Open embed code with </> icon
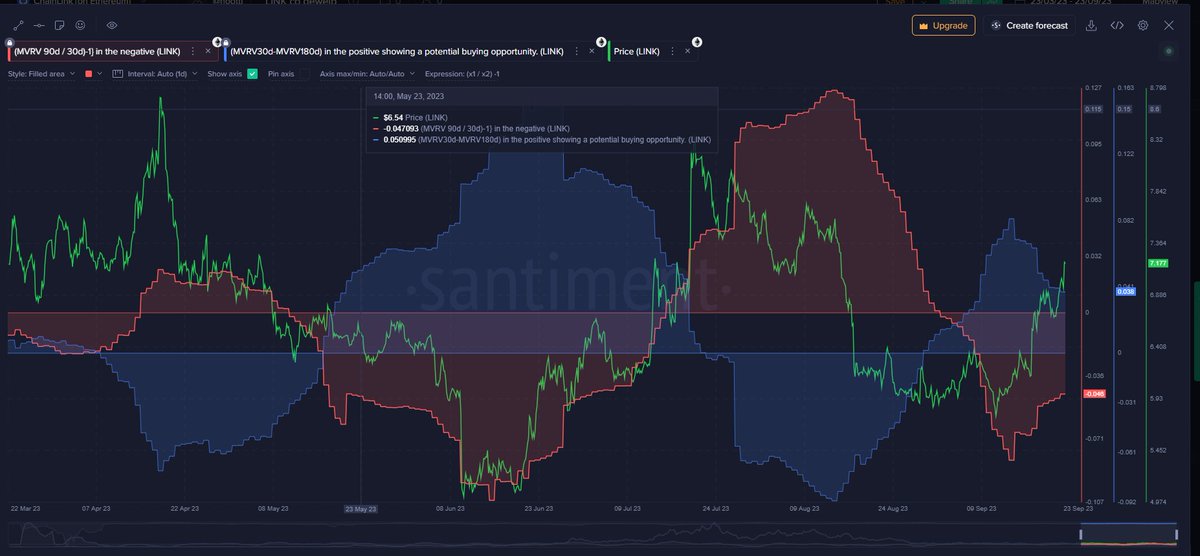The width and height of the screenshot is (1200, 556). (x=1117, y=25)
